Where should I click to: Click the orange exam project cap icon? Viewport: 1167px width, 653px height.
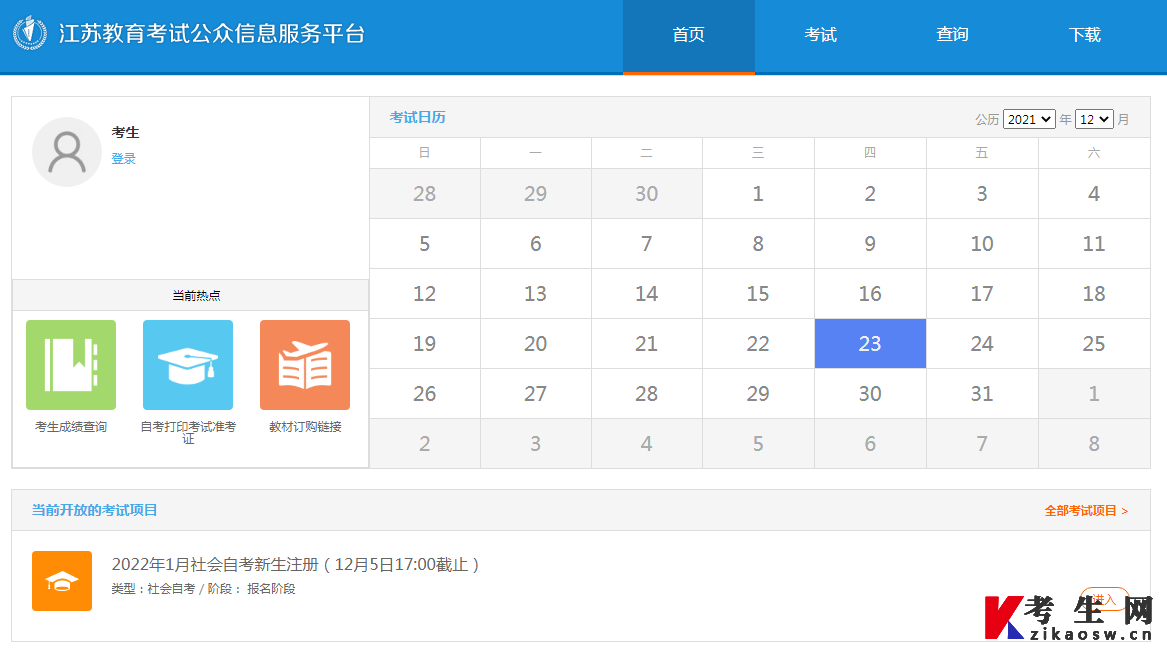click(x=62, y=581)
